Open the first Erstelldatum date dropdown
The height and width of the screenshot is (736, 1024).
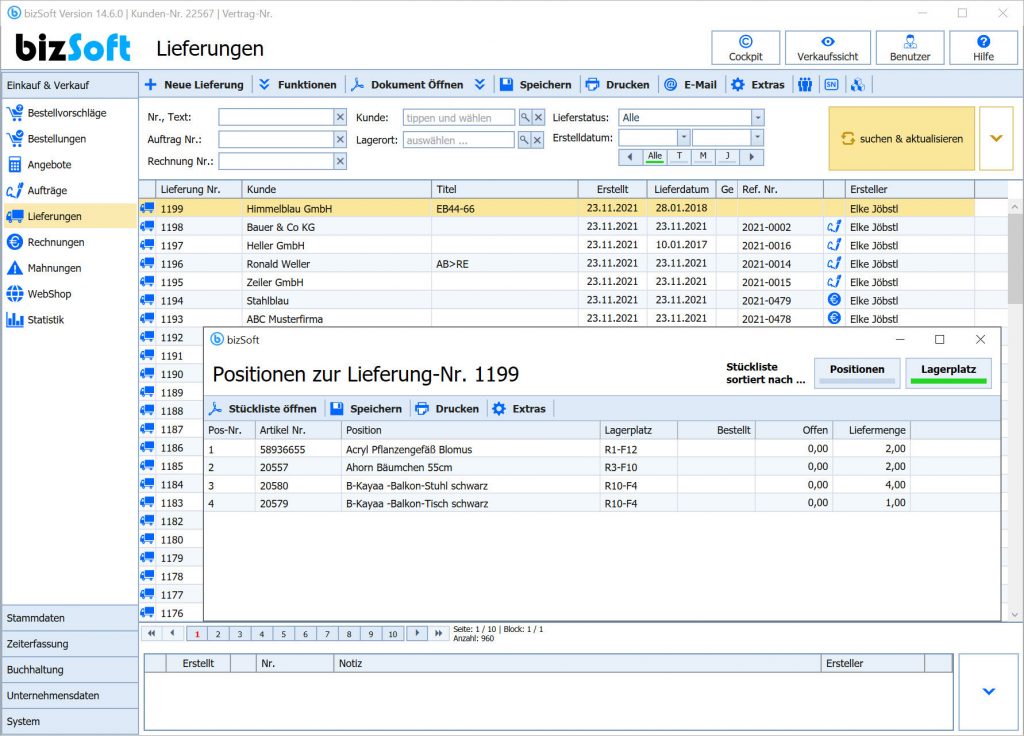[x=684, y=138]
